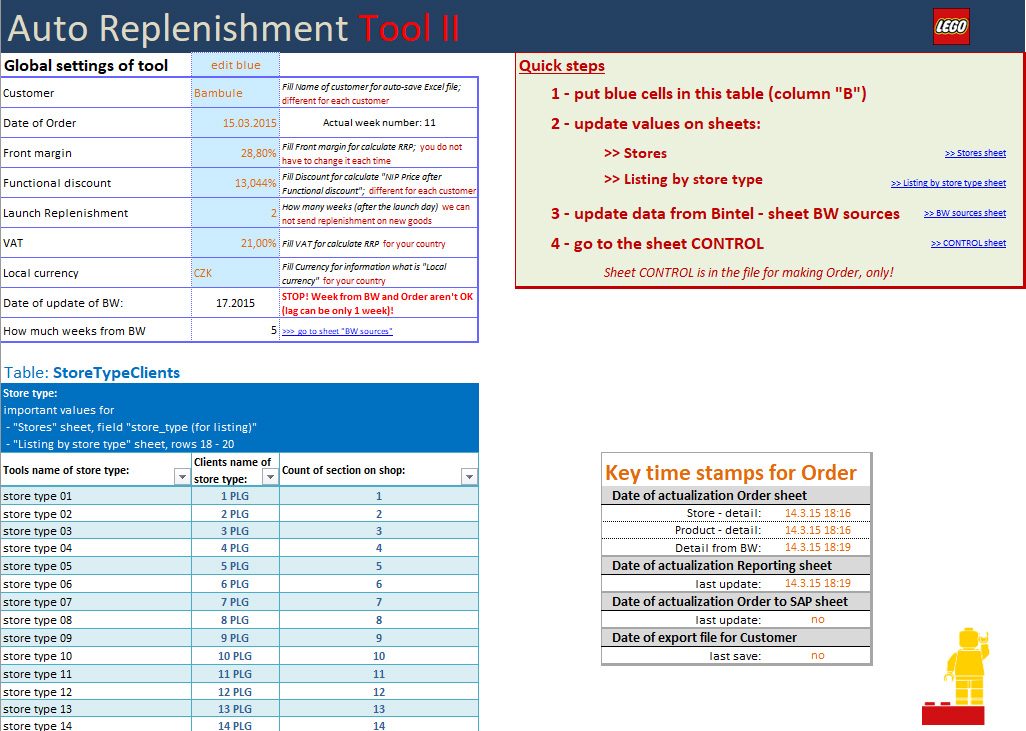Go to the CONTROL sheet link

968,243
